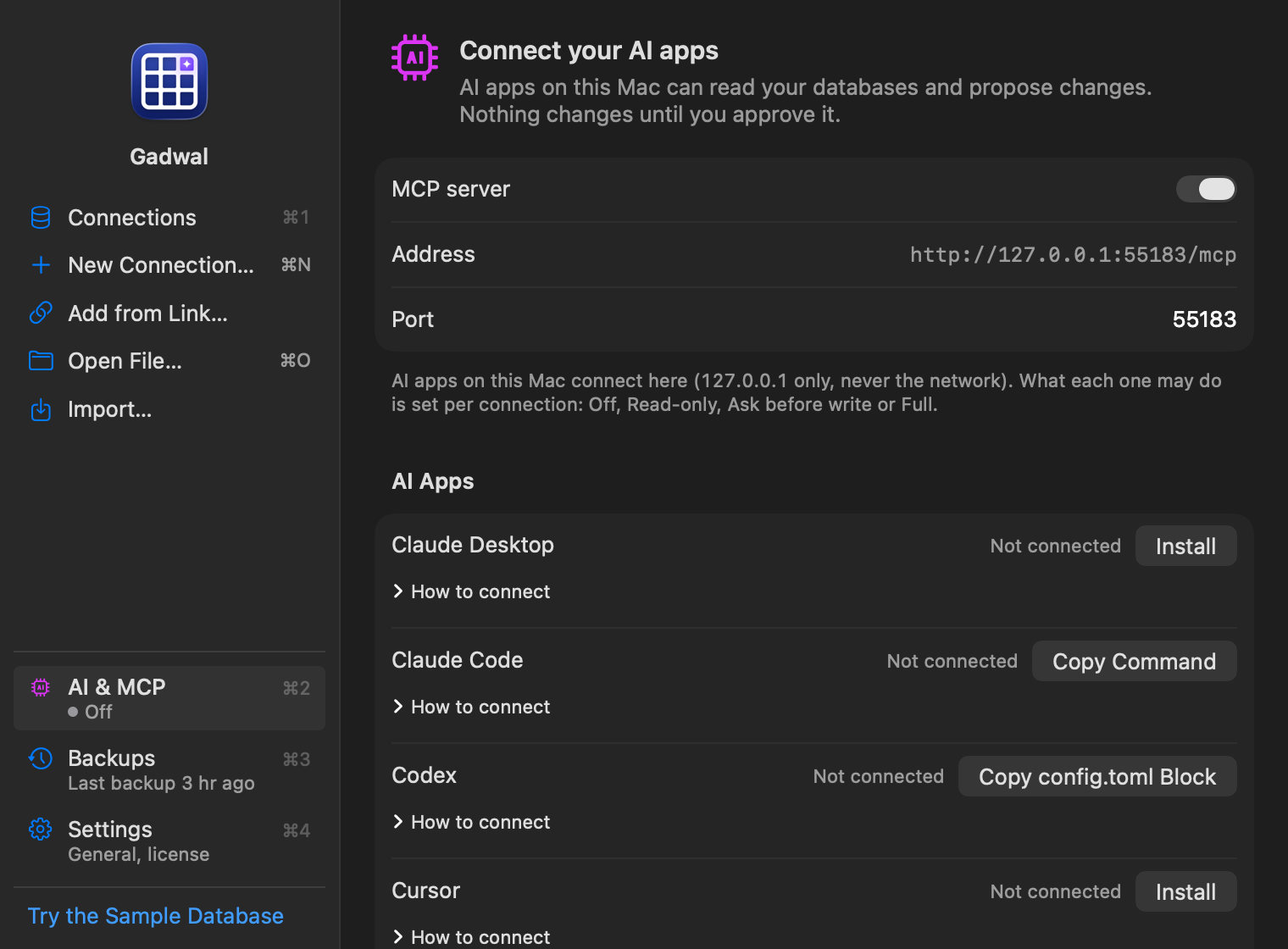Click Try the Sample Database link
1288x949 pixels.
point(156,916)
